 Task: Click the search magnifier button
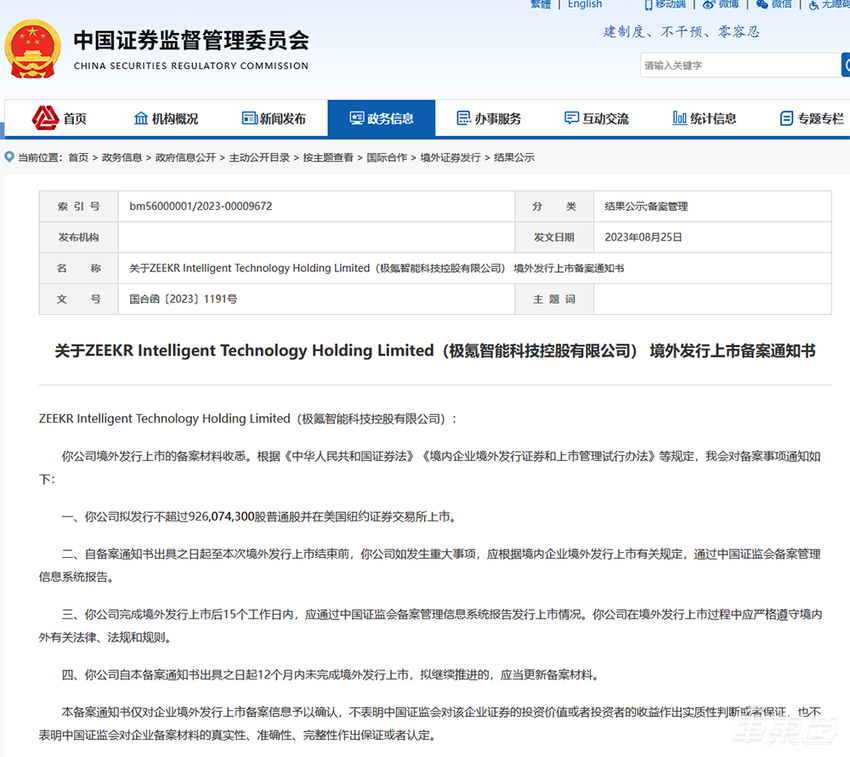[845, 64]
